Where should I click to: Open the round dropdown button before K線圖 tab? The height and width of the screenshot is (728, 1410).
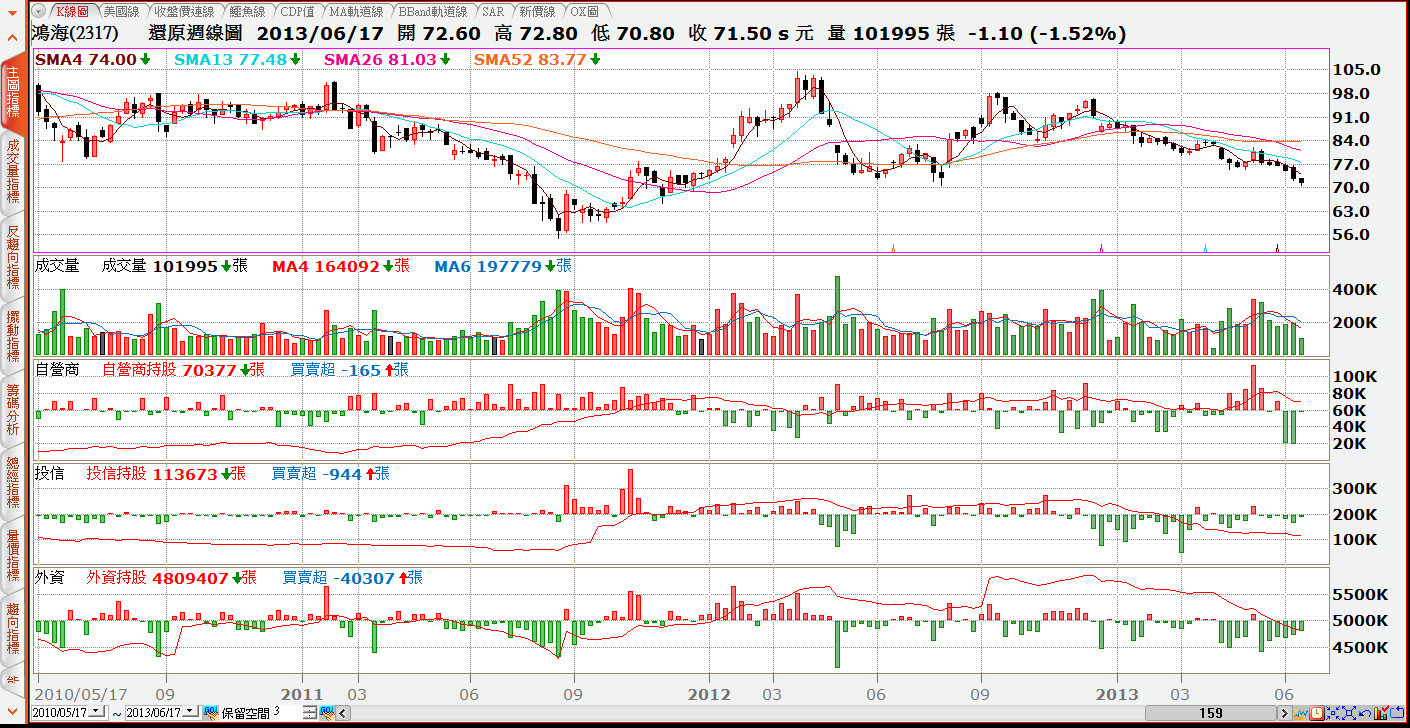[x=39, y=11]
